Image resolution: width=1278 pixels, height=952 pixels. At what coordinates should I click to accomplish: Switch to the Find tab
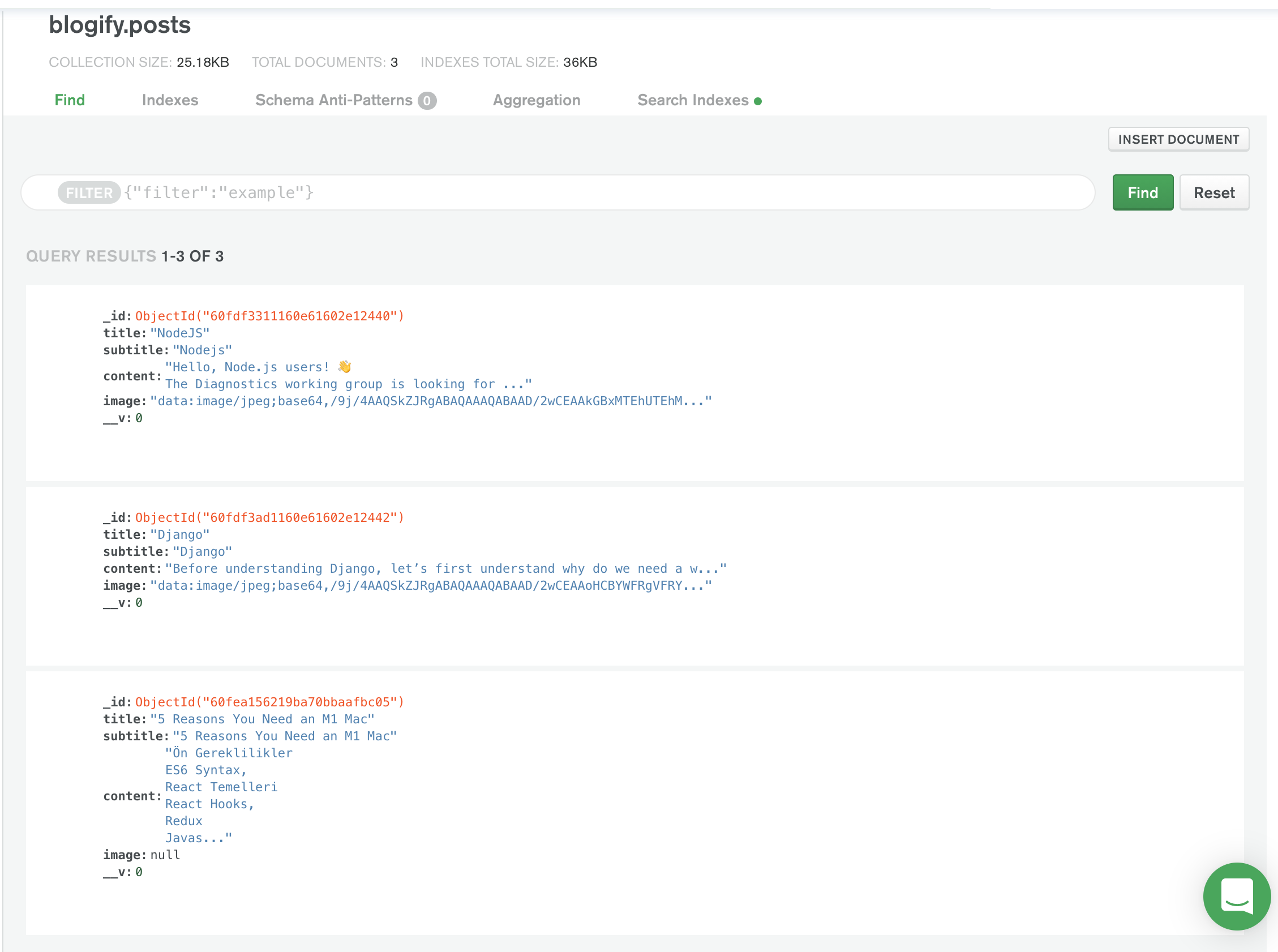coord(70,100)
